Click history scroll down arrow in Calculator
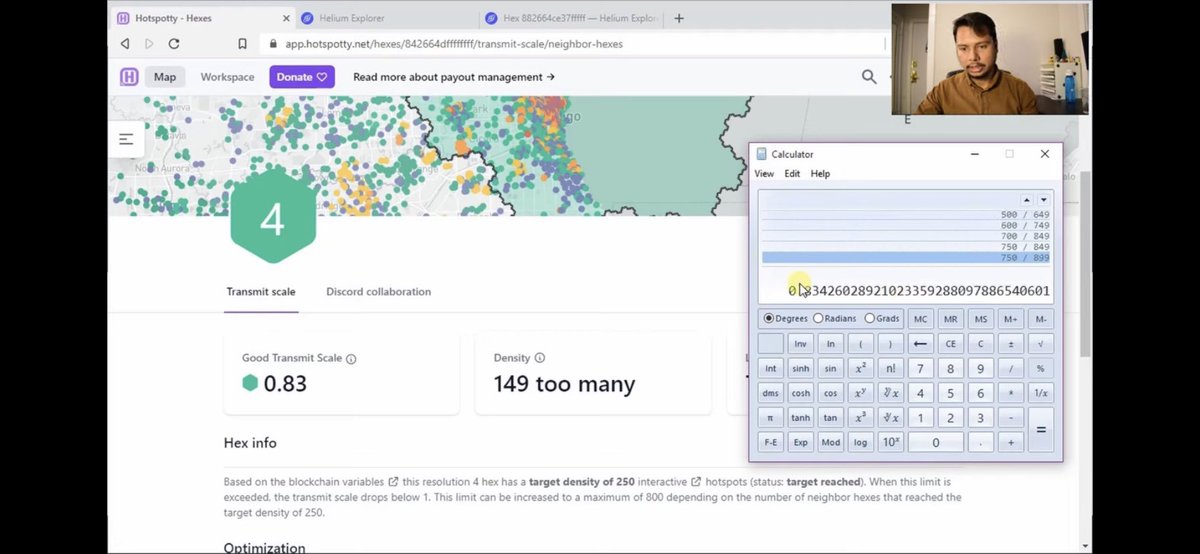 pos(1043,200)
